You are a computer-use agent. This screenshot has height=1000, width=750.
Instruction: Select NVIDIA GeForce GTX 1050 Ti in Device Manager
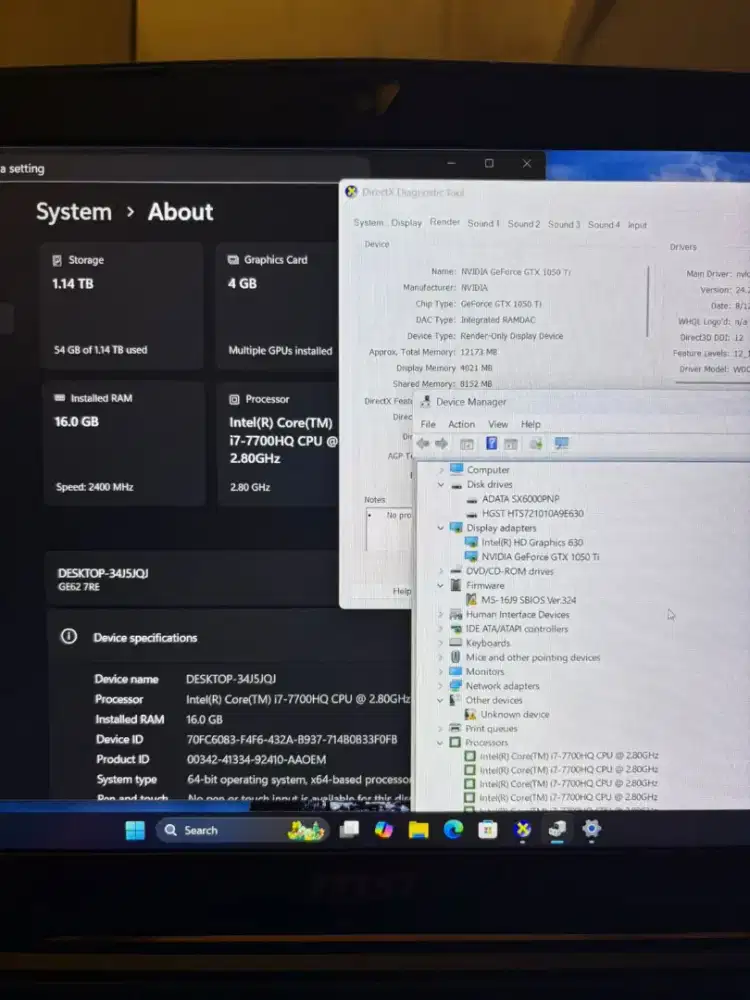tap(540, 557)
